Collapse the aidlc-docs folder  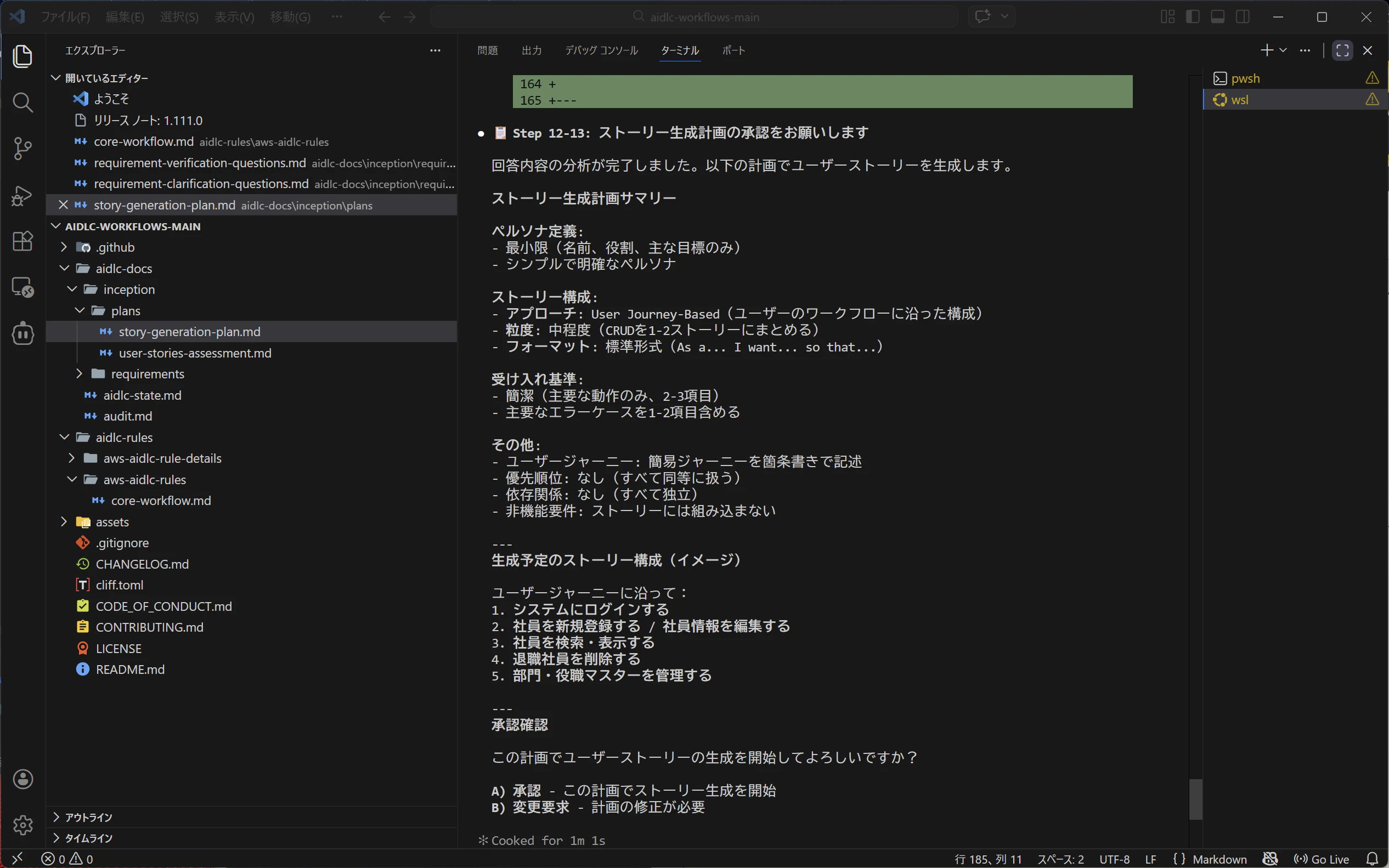pyautogui.click(x=252, y=269)
